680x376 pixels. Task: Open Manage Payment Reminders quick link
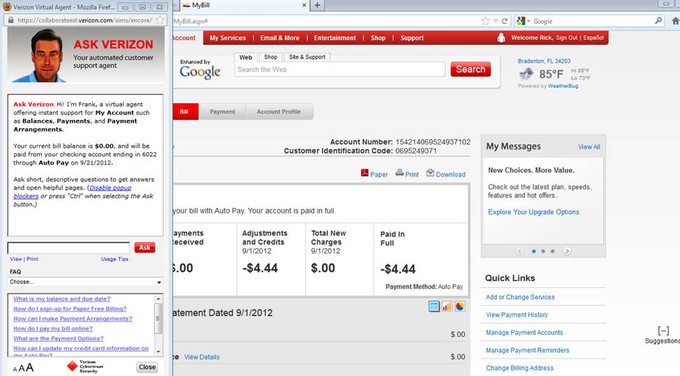tap(527, 350)
